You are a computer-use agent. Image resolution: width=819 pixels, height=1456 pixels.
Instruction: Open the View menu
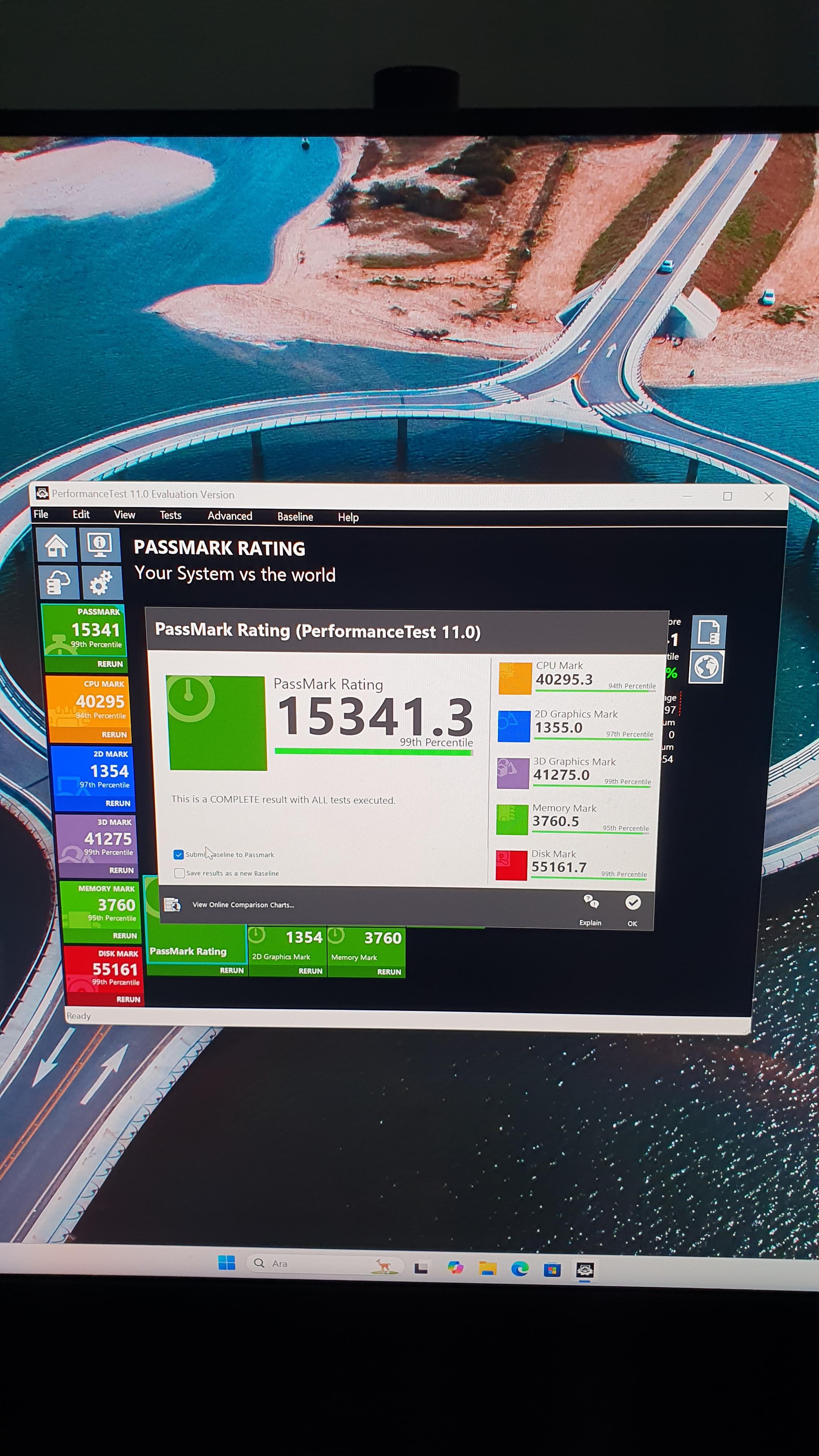tap(124, 515)
